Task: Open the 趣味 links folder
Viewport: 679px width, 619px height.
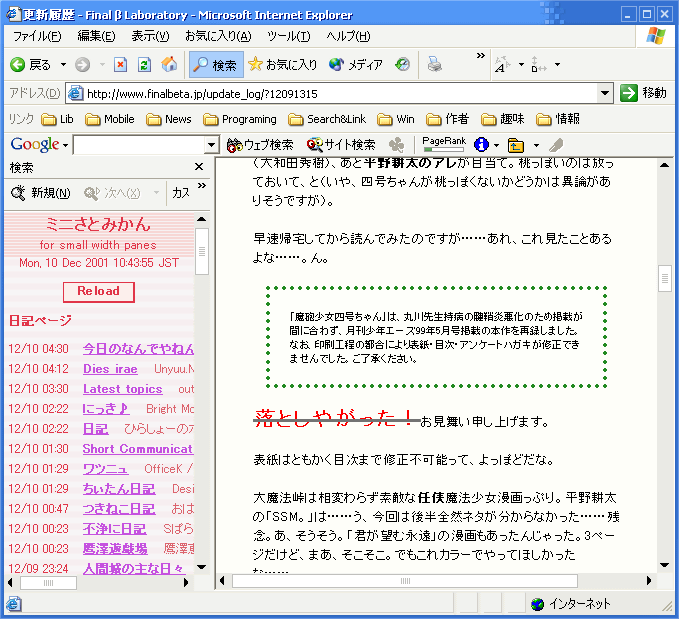Action: (503, 119)
